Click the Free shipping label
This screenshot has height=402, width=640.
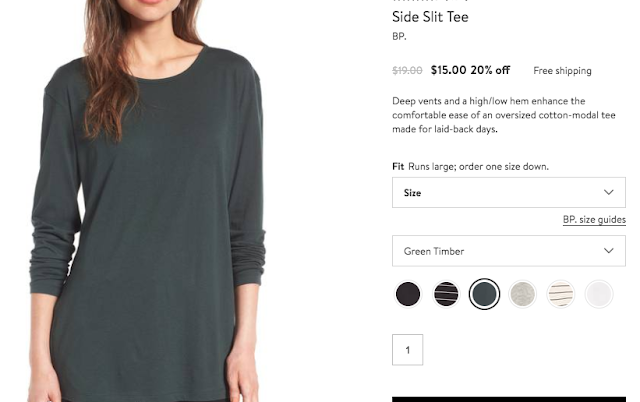click(562, 71)
